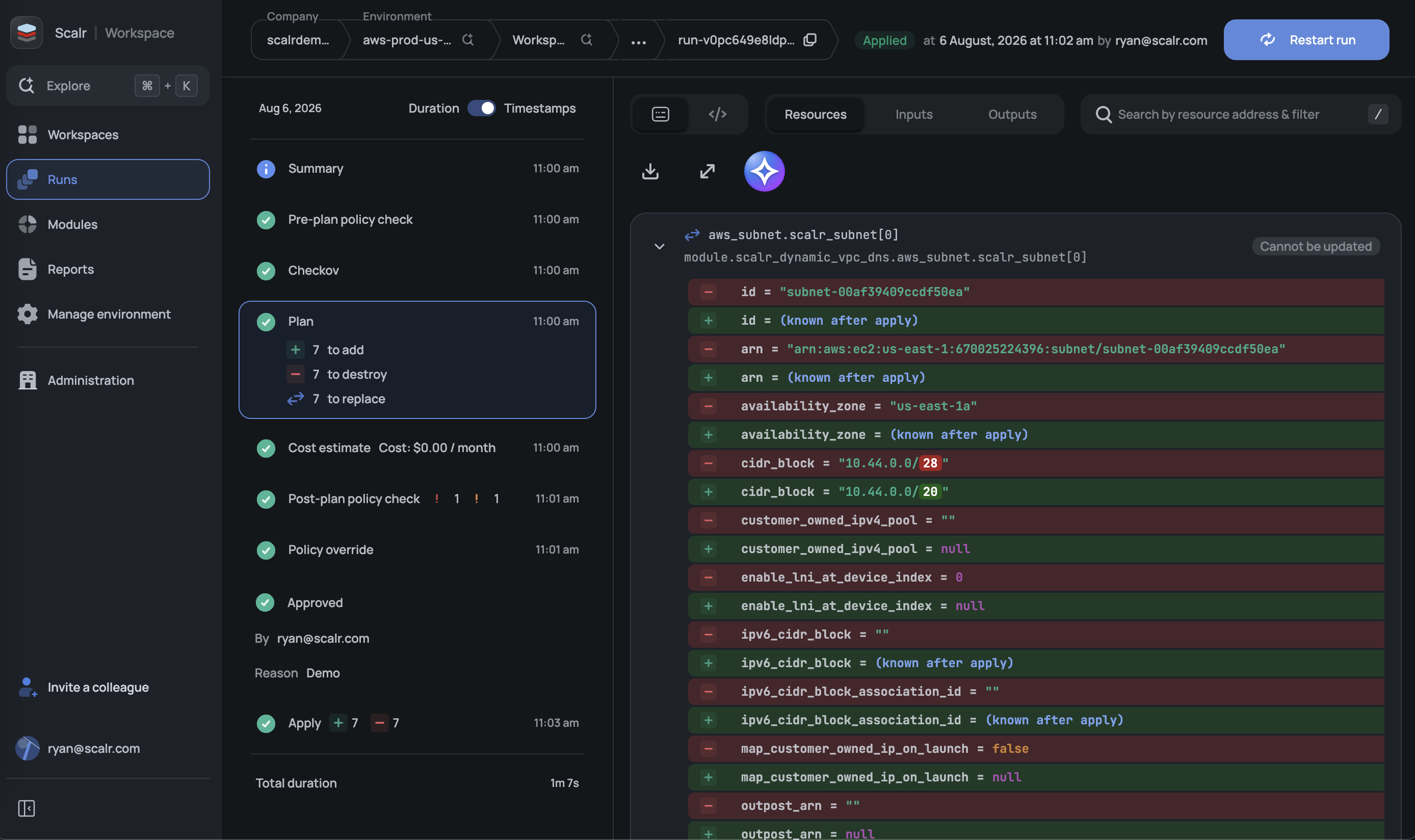Click the Approved checkmark icon

265,602
